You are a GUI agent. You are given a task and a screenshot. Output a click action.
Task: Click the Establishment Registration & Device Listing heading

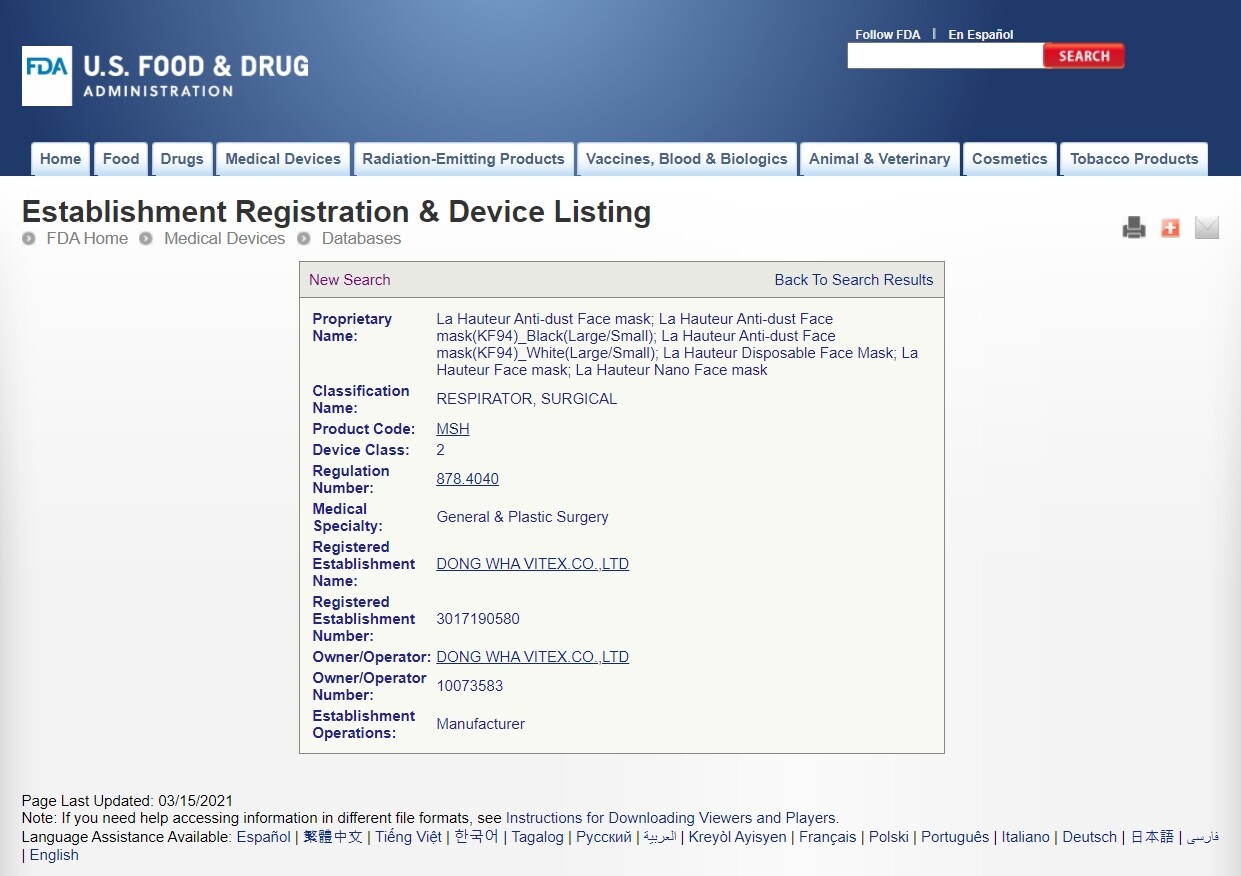[336, 212]
